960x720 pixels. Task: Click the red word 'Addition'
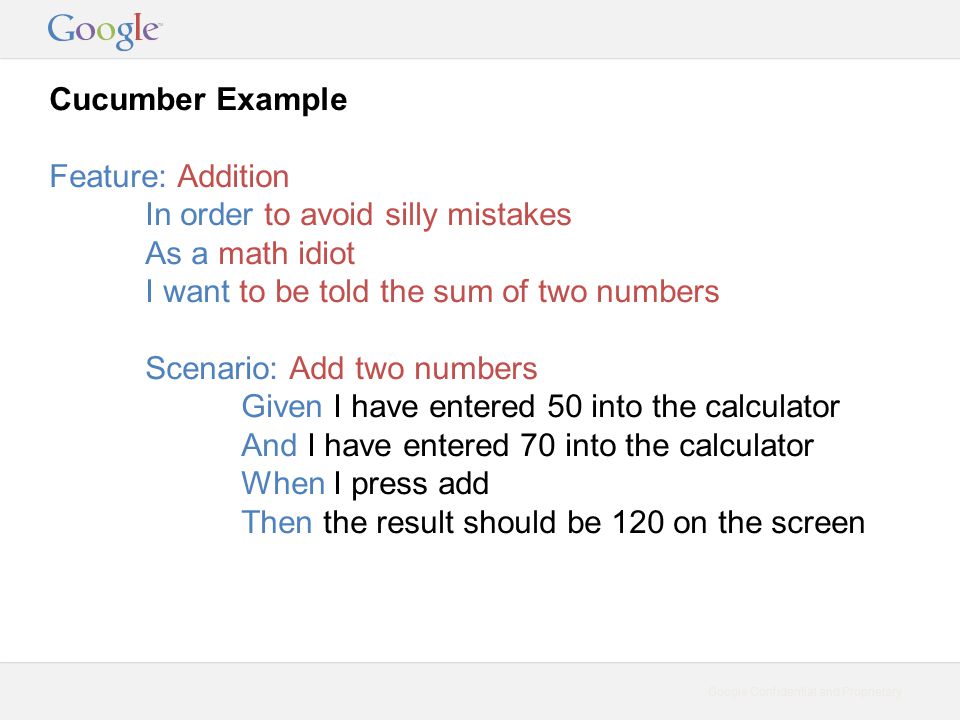(x=233, y=176)
